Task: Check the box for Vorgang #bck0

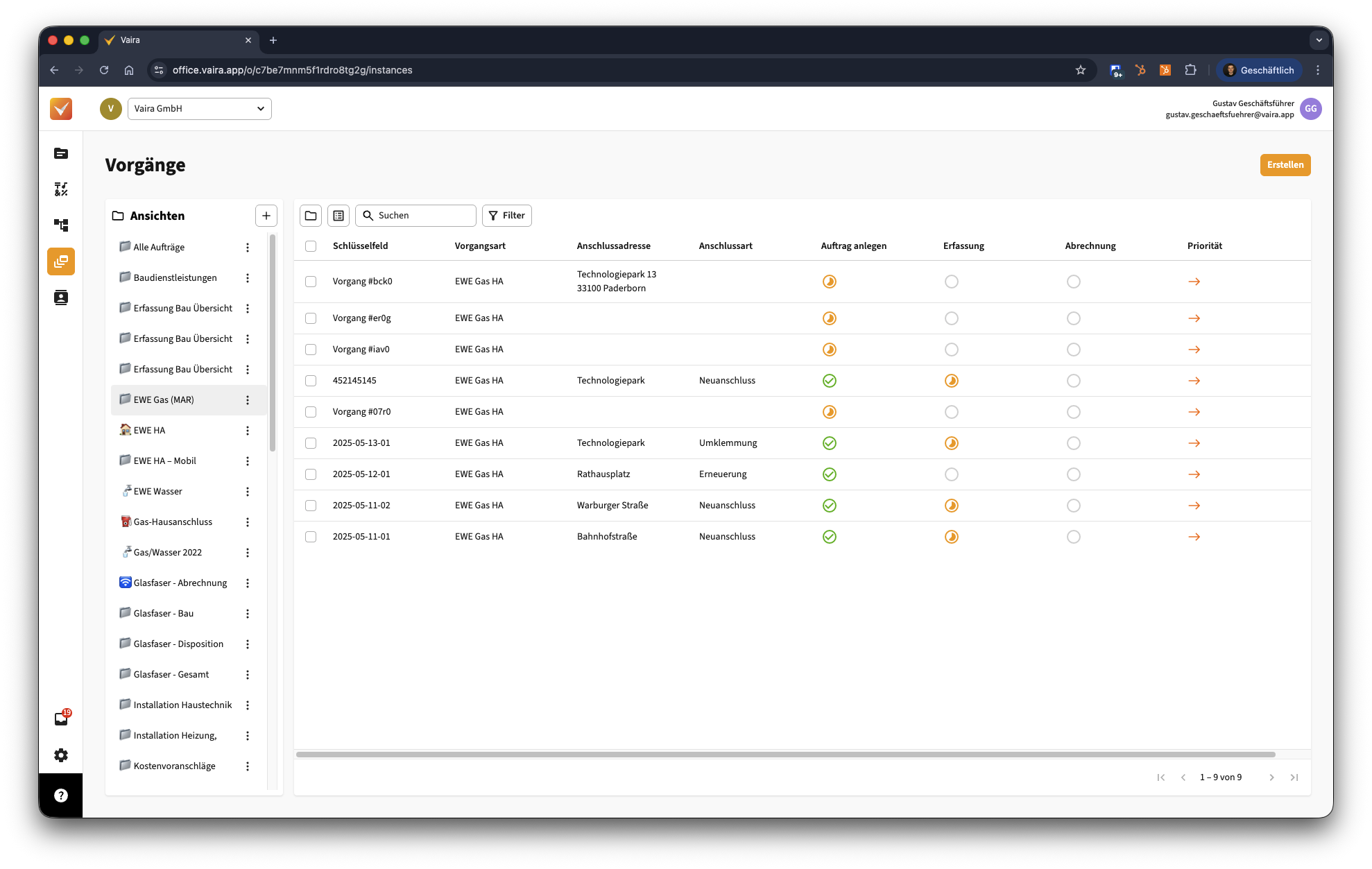Action: (311, 282)
